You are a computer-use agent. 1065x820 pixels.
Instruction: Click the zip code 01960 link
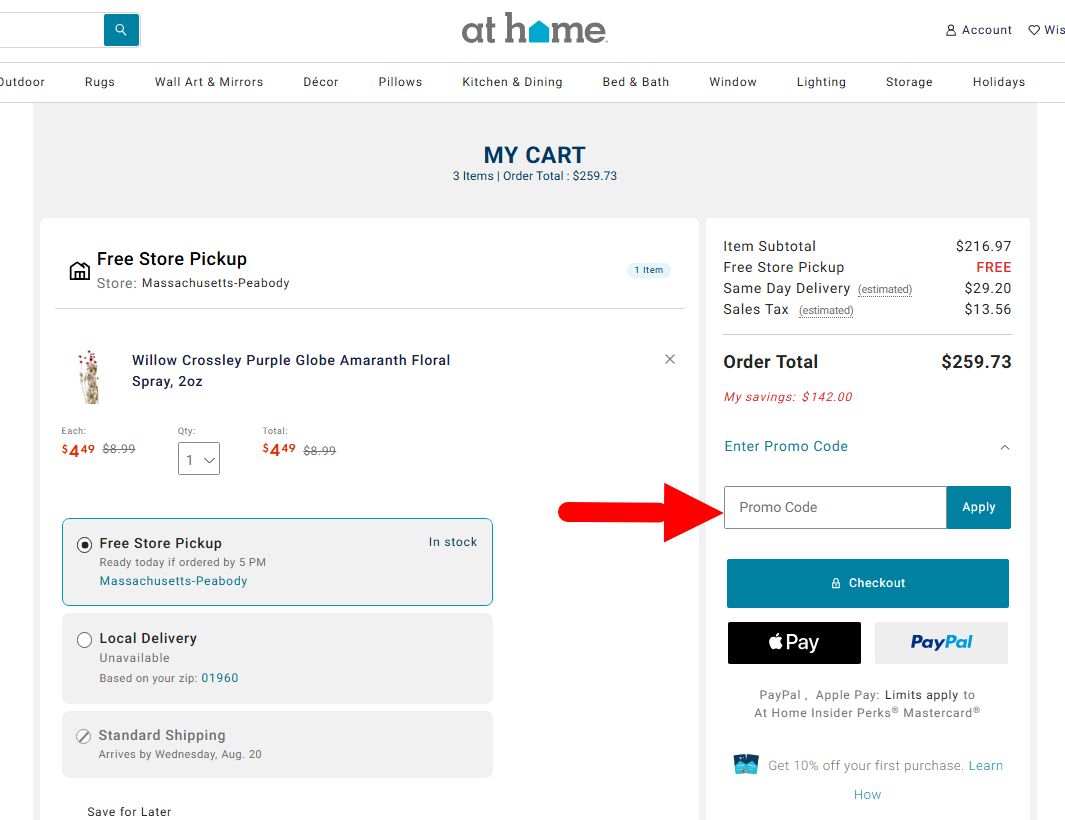pyautogui.click(x=220, y=678)
